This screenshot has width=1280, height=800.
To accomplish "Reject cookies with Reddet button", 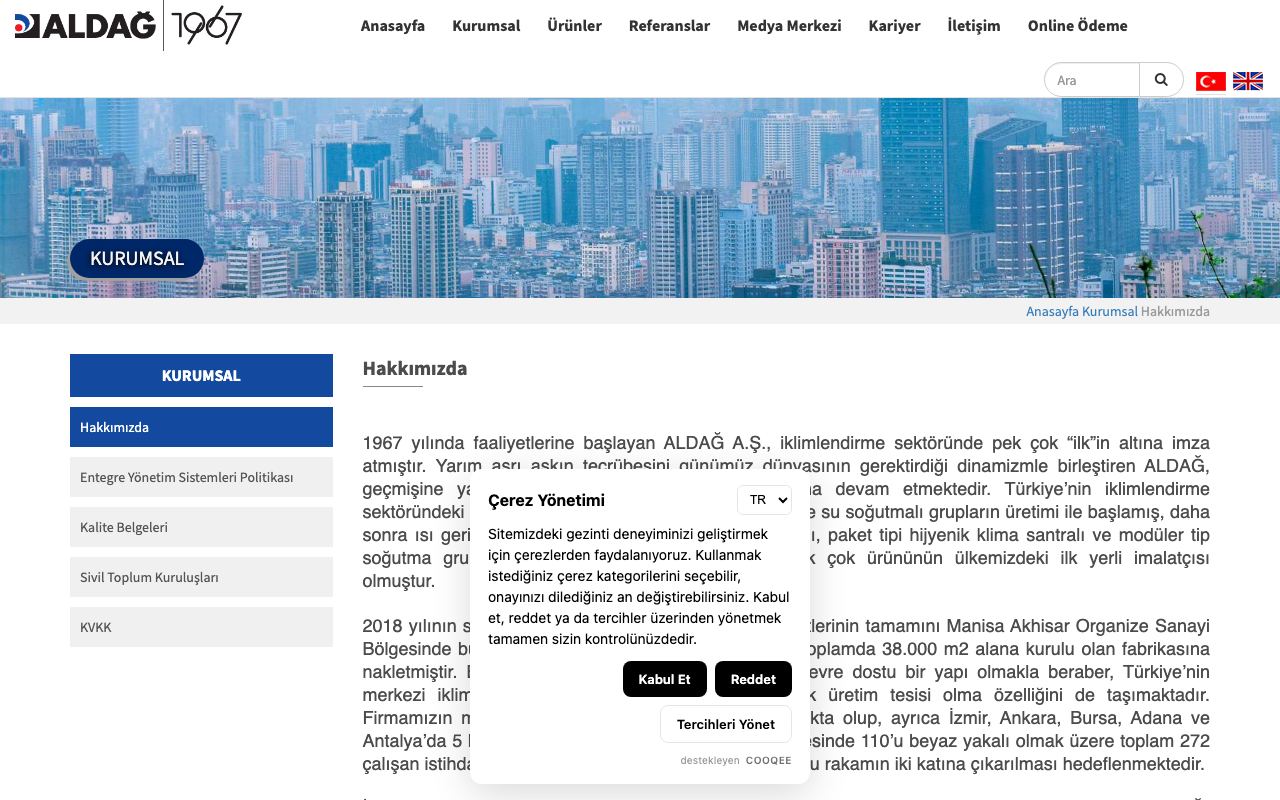I will (x=753, y=679).
